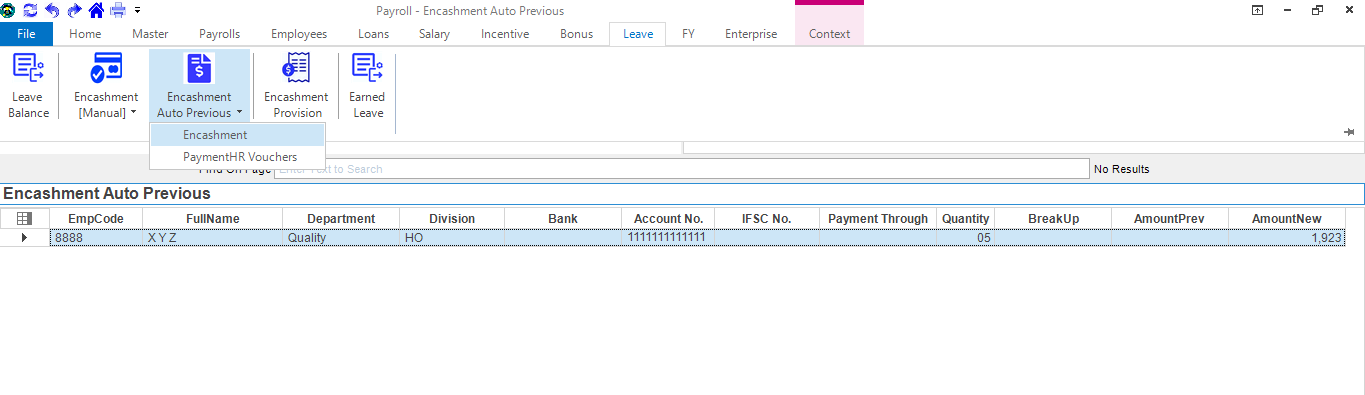Click the Print icon in quick access toolbar
This screenshot has width=1365, height=395.
click(x=118, y=10)
